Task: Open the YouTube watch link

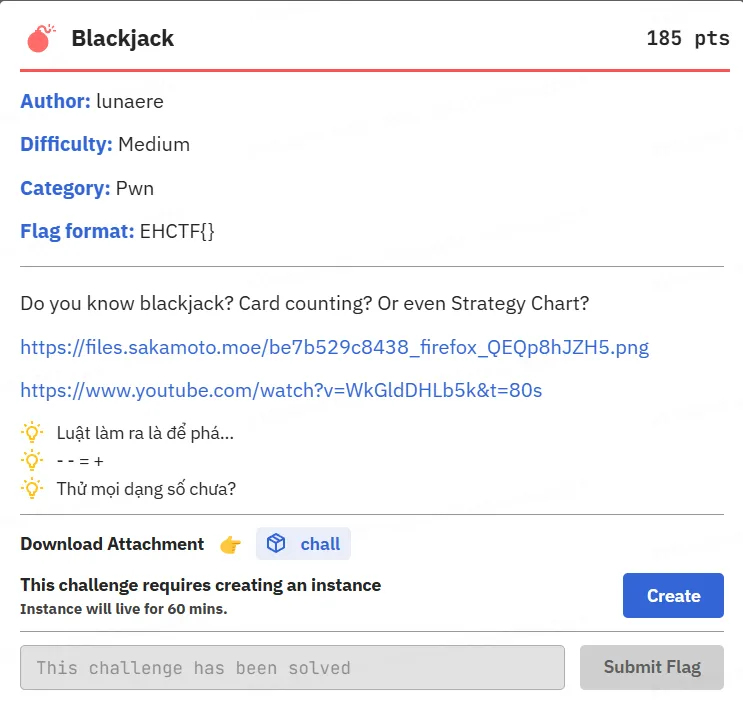Action: [x=281, y=390]
